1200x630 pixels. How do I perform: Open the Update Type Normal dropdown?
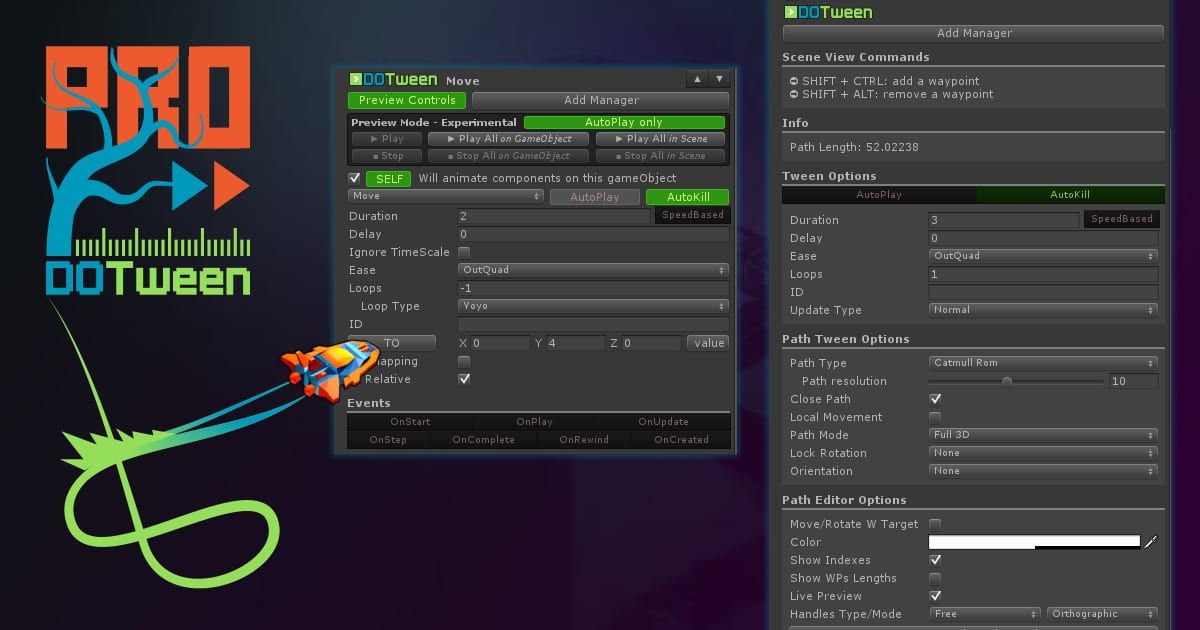(x=1043, y=310)
